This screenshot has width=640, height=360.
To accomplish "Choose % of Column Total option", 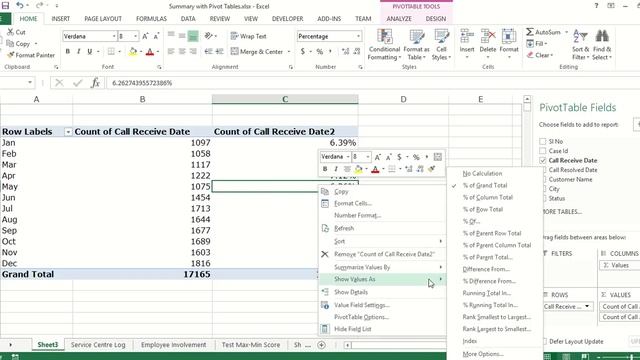I will point(488,197).
